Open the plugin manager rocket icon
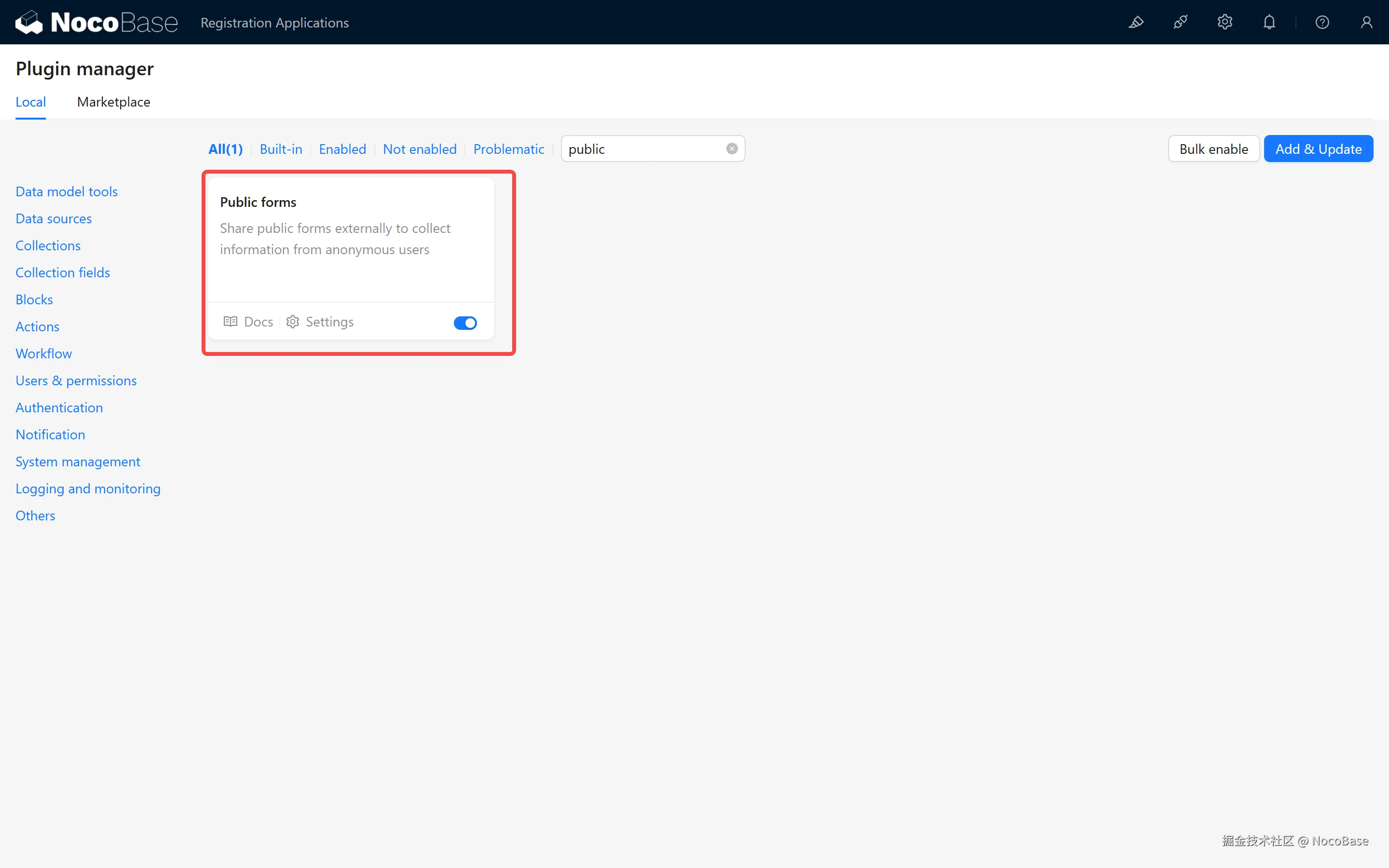The width and height of the screenshot is (1389, 868). coord(1180,22)
